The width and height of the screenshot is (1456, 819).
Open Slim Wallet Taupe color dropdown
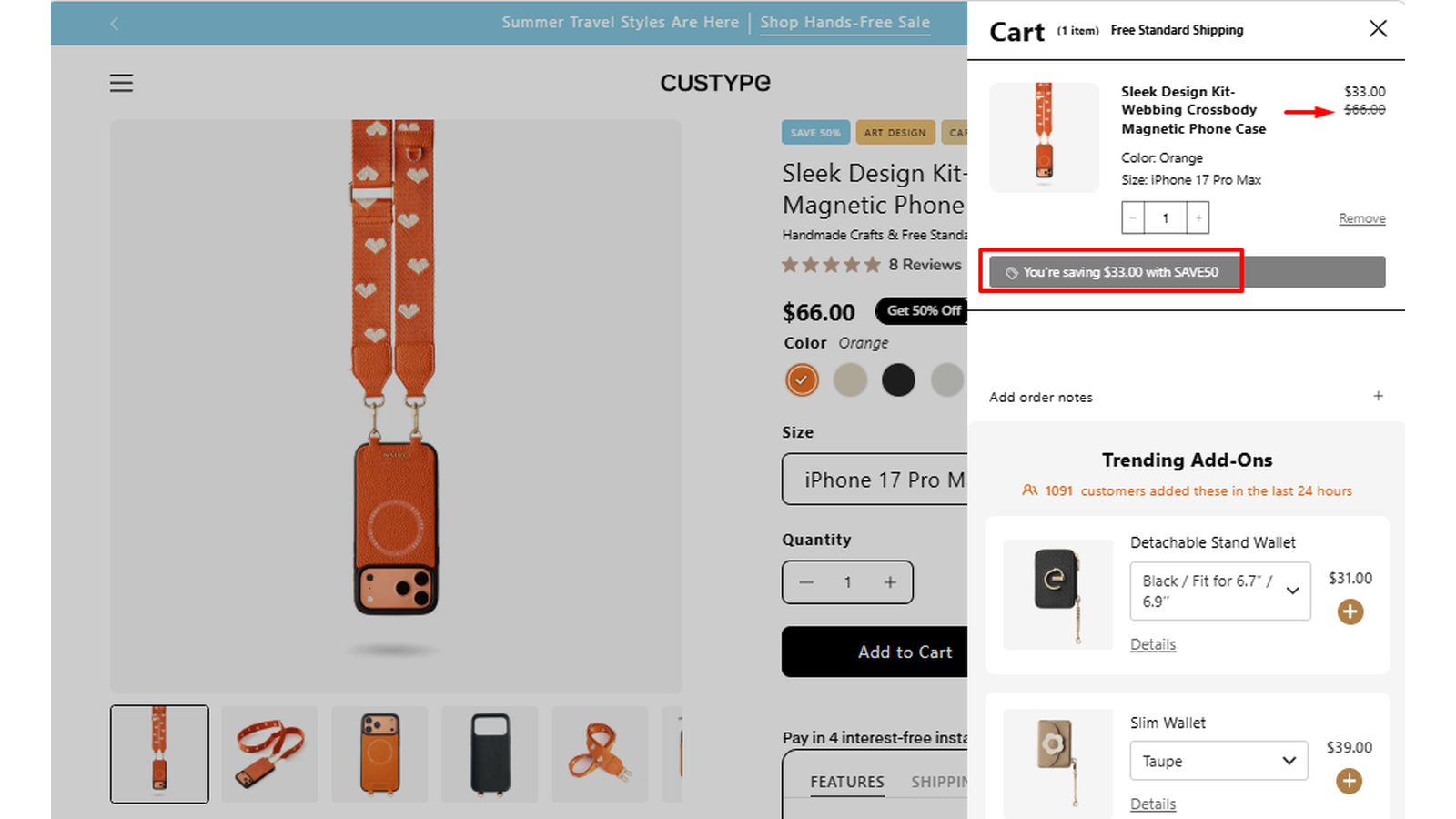coord(1219,761)
